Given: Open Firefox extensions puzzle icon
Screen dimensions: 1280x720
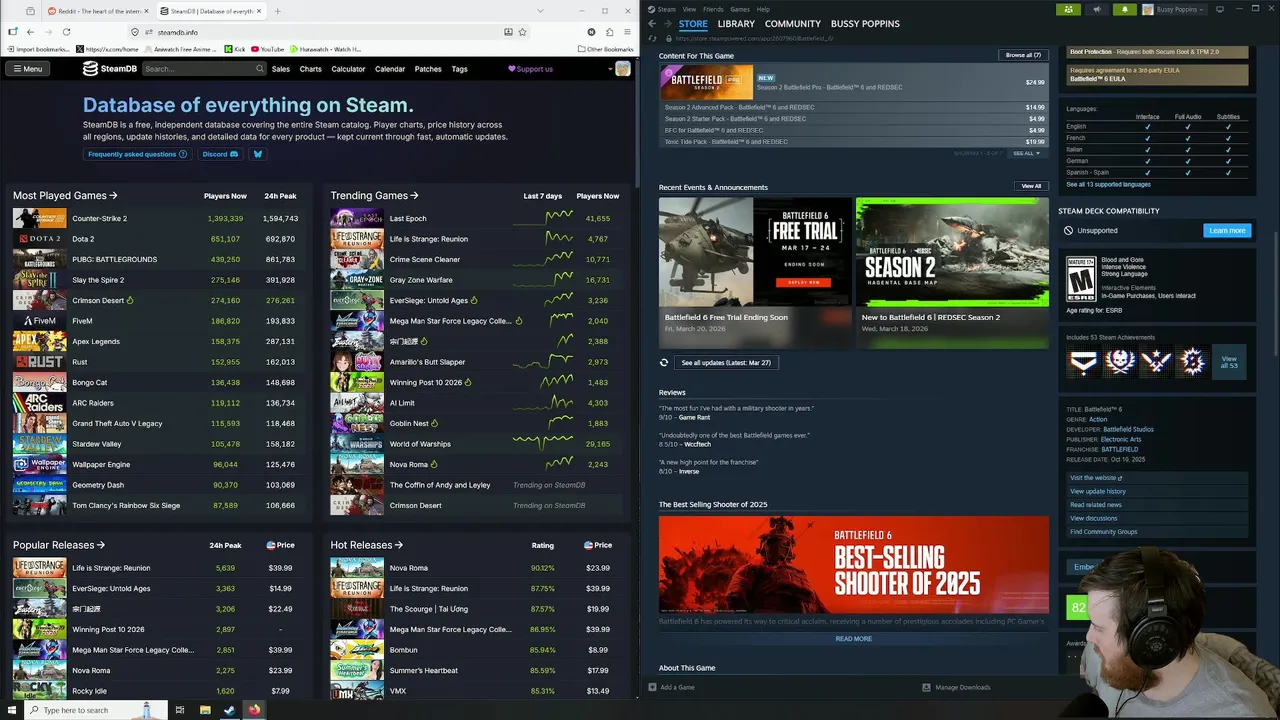Looking at the screenshot, I should [610, 32].
